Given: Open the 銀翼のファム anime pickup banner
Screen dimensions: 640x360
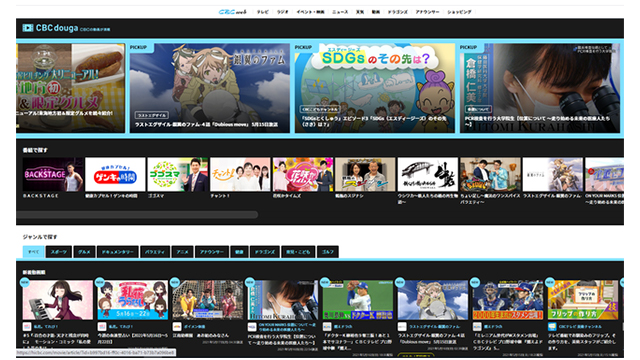Looking at the screenshot, I should click(x=210, y=88).
